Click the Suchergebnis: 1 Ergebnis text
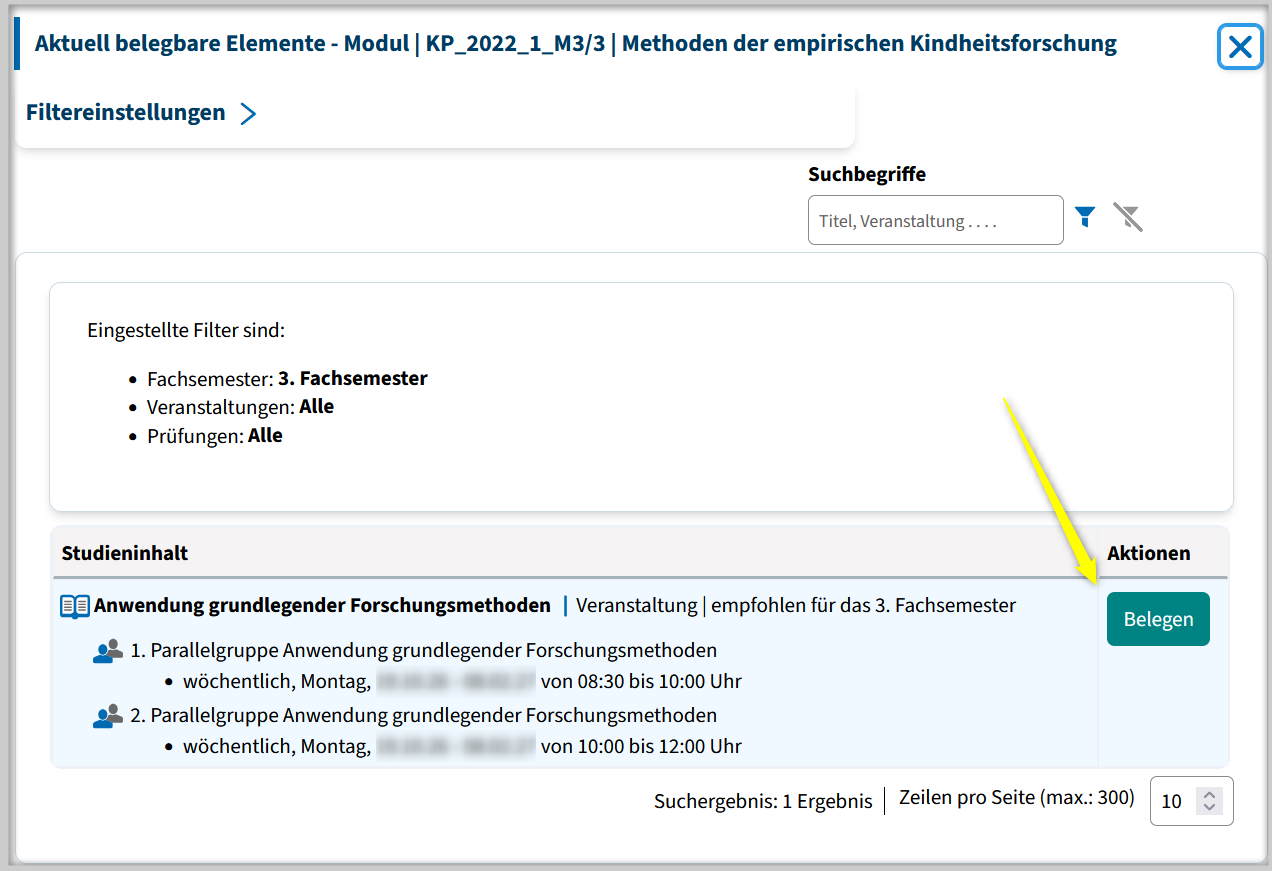 tap(763, 801)
